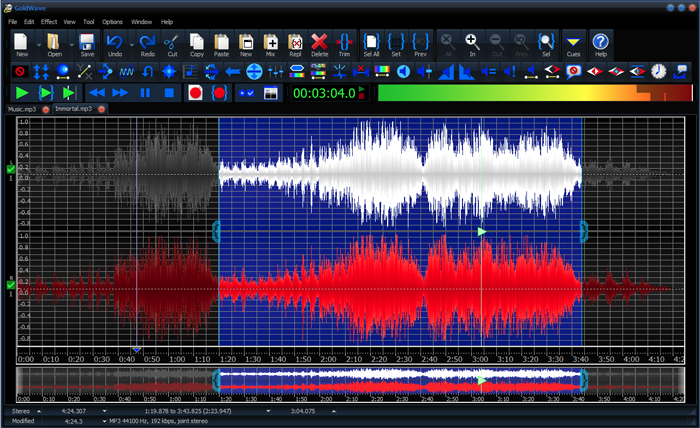This screenshot has width=700, height=428.
Task: Save the current audio file
Action: click(87, 45)
